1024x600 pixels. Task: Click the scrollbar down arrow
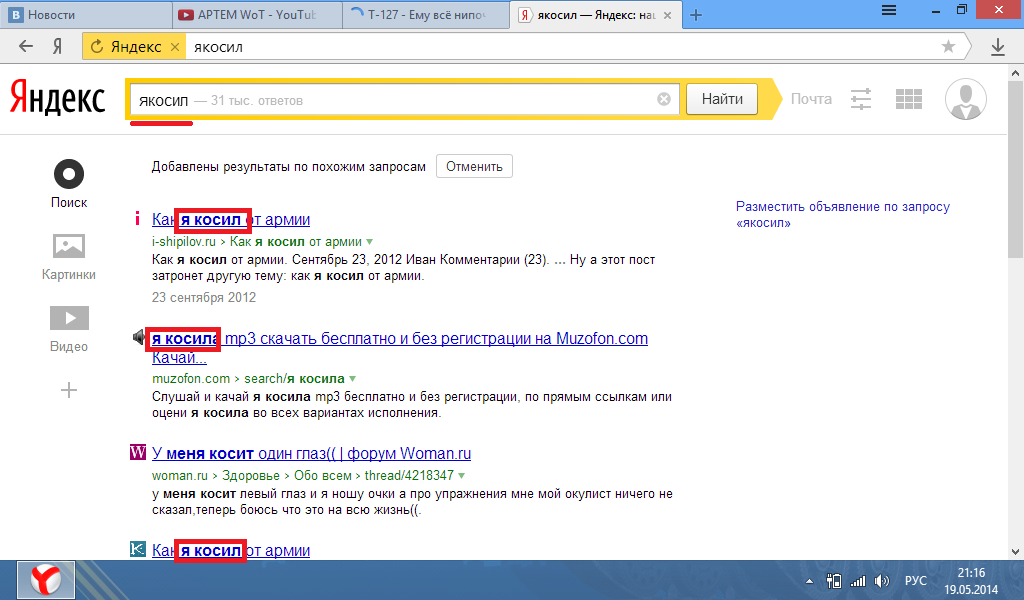pyautogui.click(x=1015, y=552)
